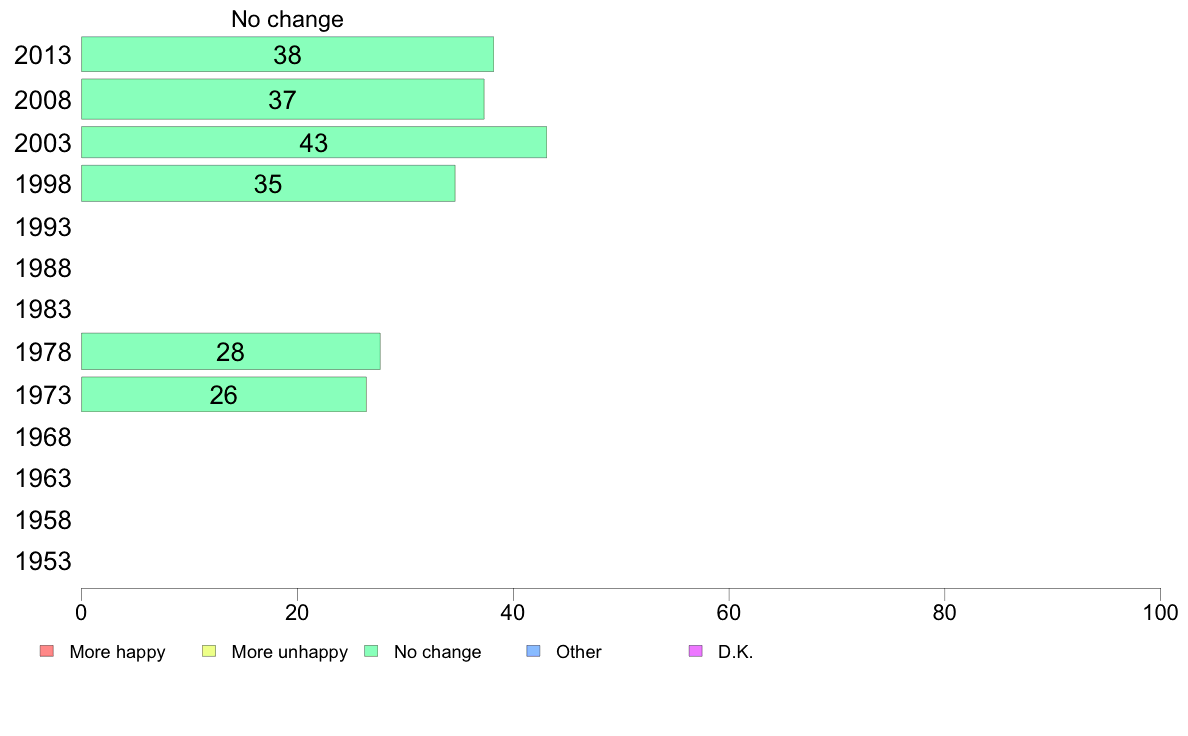Click the red More happy legend swatch
The width and height of the screenshot is (1188, 736).
(x=47, y=651)
